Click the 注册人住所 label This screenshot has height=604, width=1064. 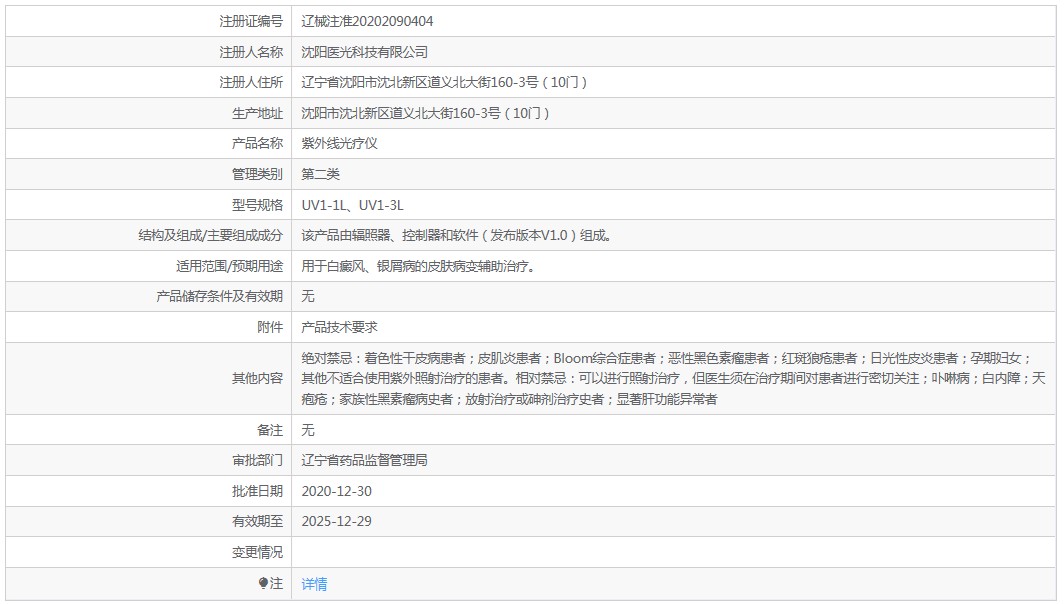point(251,82)
